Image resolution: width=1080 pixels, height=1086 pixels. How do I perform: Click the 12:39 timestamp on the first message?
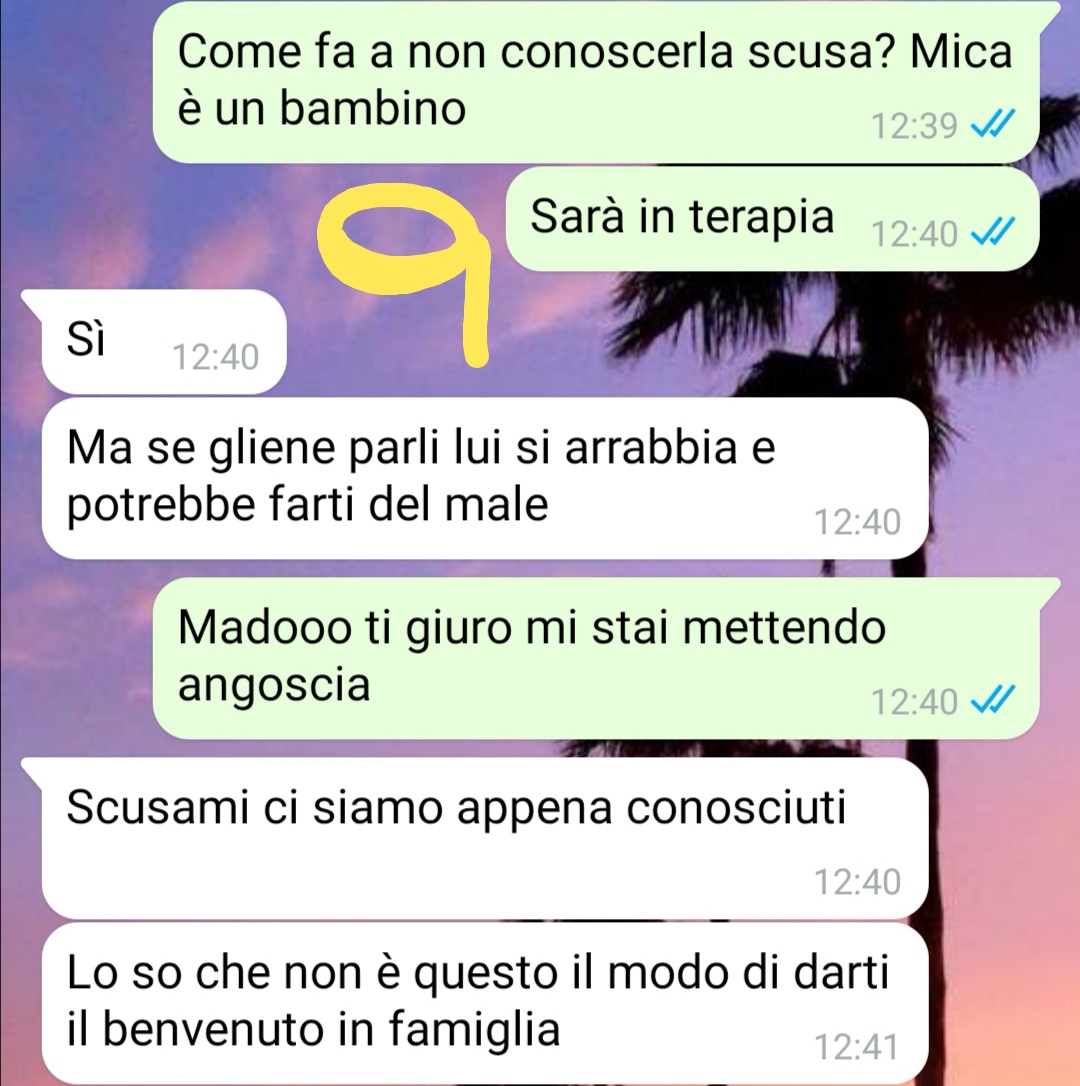tap(914, 126)
